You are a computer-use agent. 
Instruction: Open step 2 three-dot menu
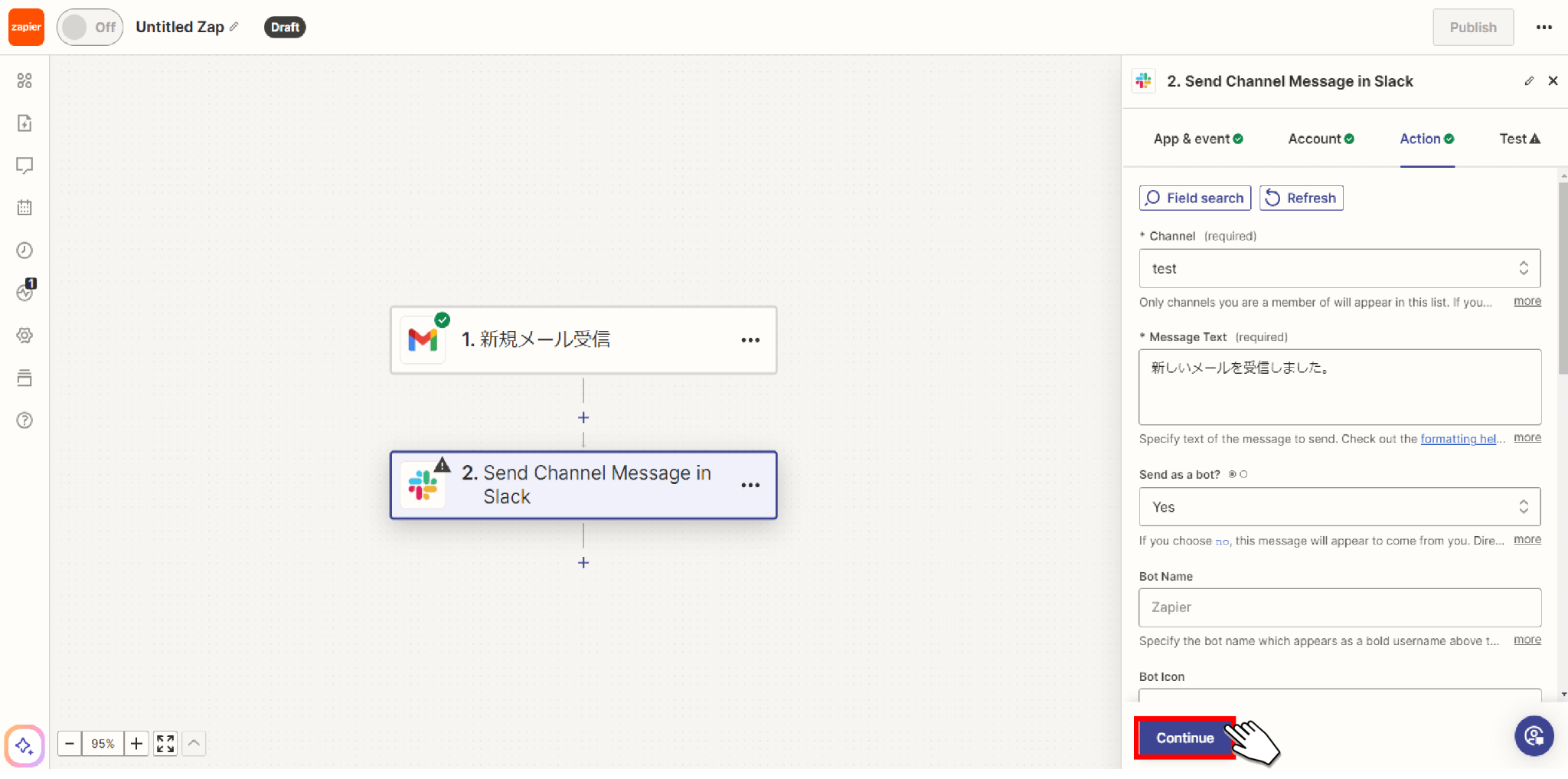pyautogui.click(x=750, y=485)
